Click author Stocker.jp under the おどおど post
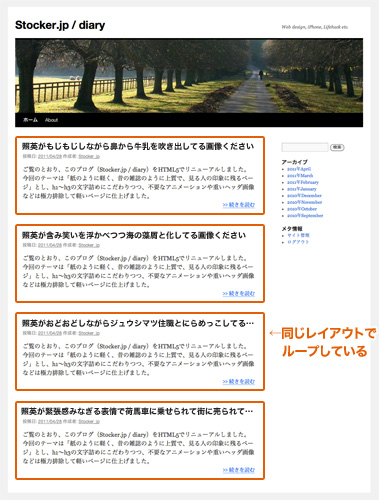The width and height of the screenshot is (379, 500). (89, 333)
